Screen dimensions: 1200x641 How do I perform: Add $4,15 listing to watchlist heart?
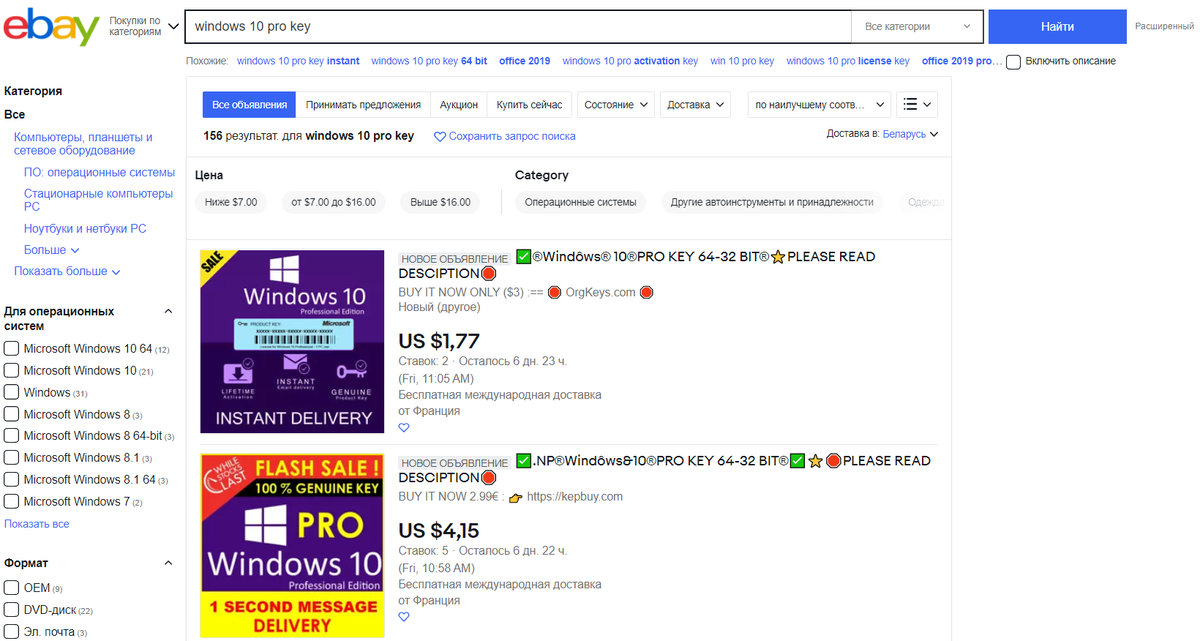tap(404, 617)
